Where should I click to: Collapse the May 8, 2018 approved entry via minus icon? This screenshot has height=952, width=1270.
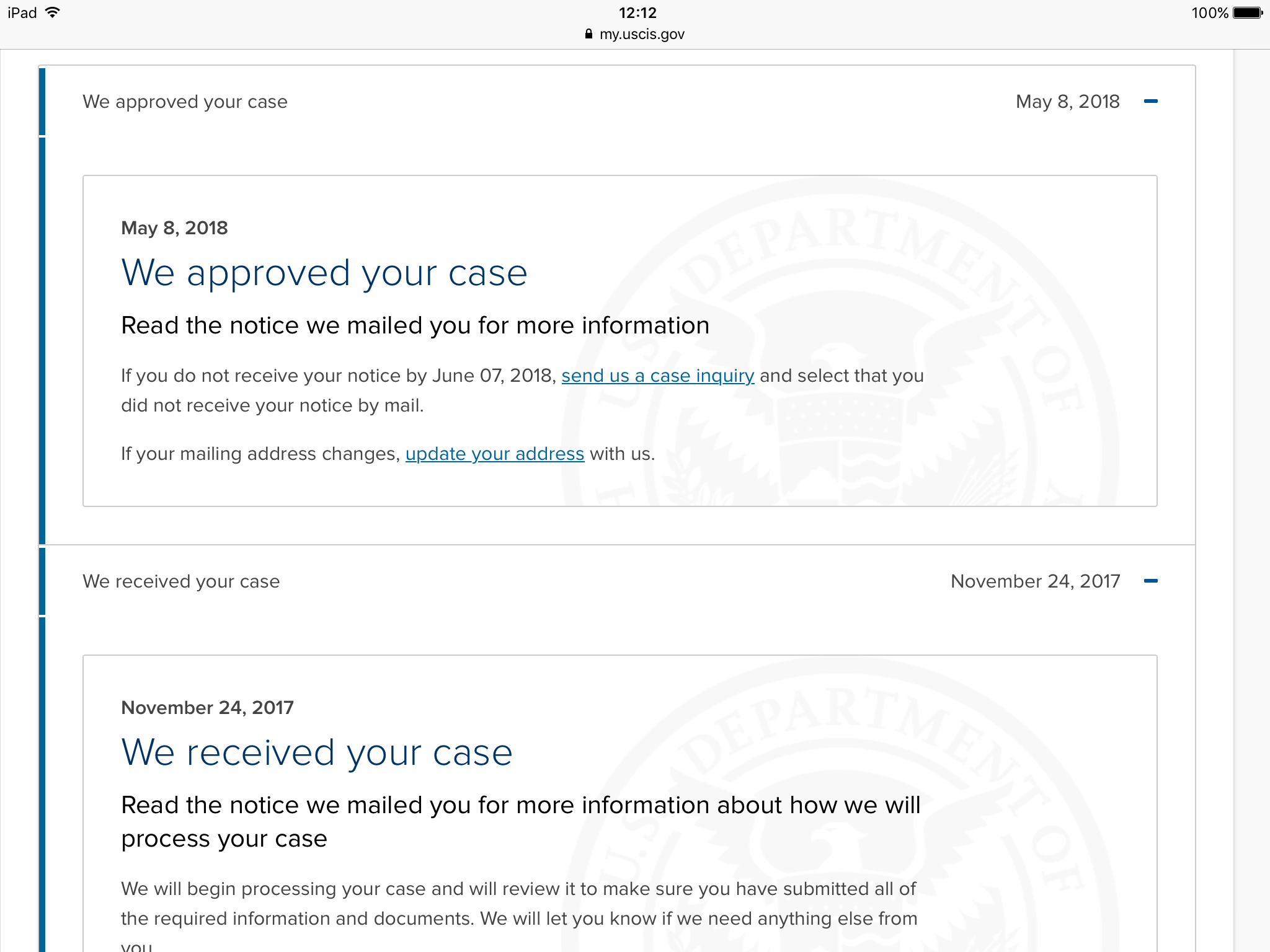[x=1150, y=101]
